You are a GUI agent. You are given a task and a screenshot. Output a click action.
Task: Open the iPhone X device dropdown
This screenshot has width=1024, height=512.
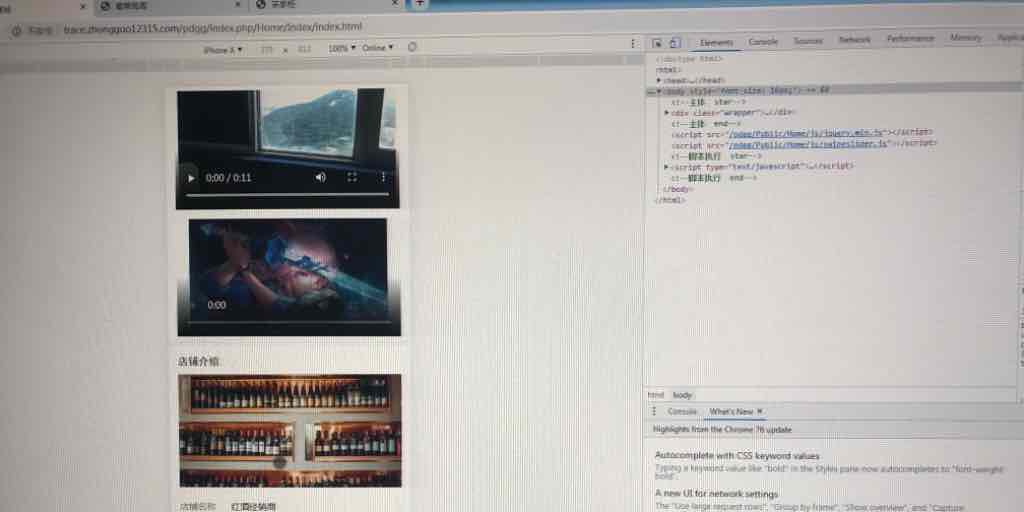pos(222,49)
